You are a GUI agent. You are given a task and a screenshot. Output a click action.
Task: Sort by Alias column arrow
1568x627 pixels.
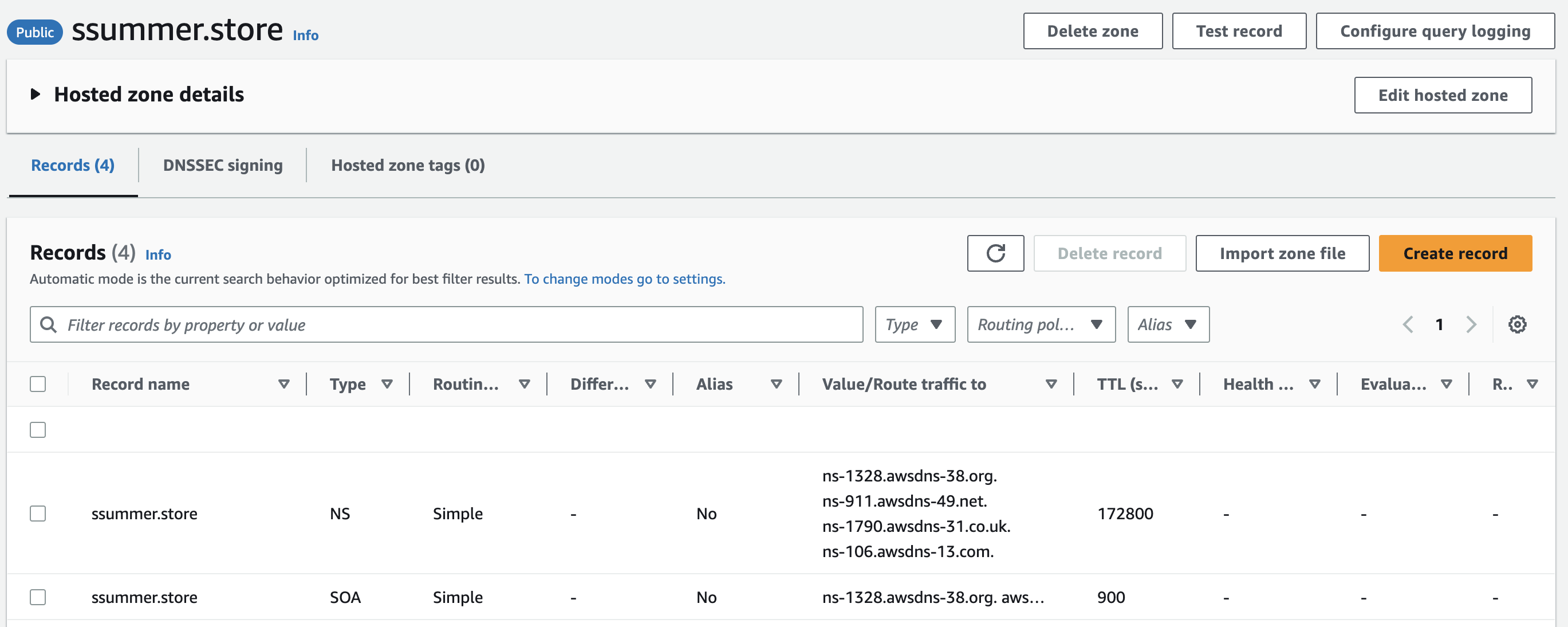pos(776,384)
